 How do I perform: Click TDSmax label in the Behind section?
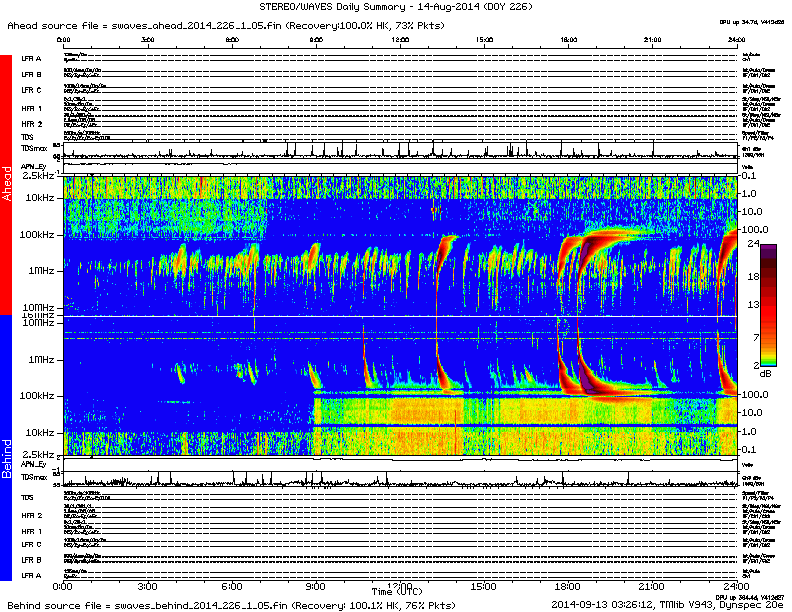pos(34,477)
